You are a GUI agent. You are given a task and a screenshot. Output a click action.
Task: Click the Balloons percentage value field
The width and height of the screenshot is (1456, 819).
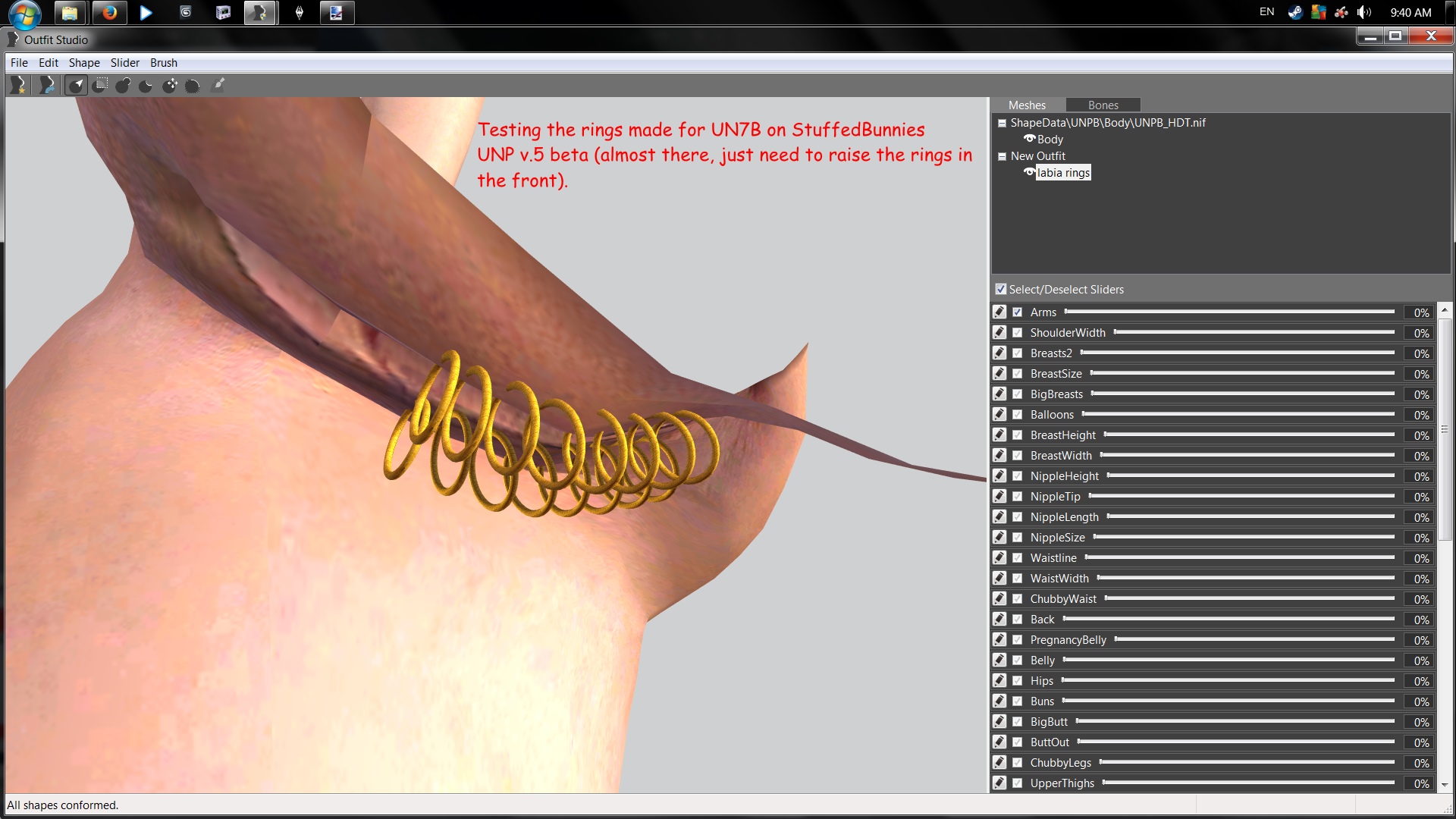point(1419,415)
